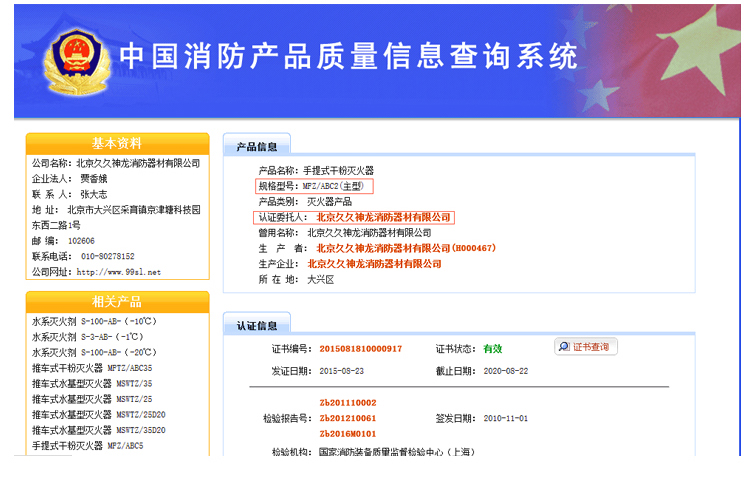Click the product name 手提式干粉灭火器
The width and height of the screenshot is (750, 496).
pos(339,171)
